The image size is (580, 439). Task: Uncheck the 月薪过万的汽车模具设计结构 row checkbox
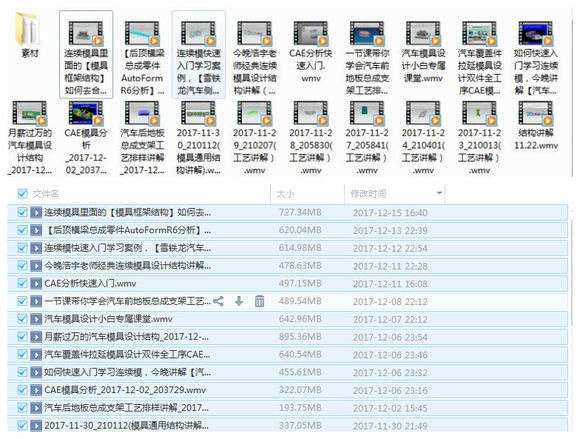tap(22, 337)
